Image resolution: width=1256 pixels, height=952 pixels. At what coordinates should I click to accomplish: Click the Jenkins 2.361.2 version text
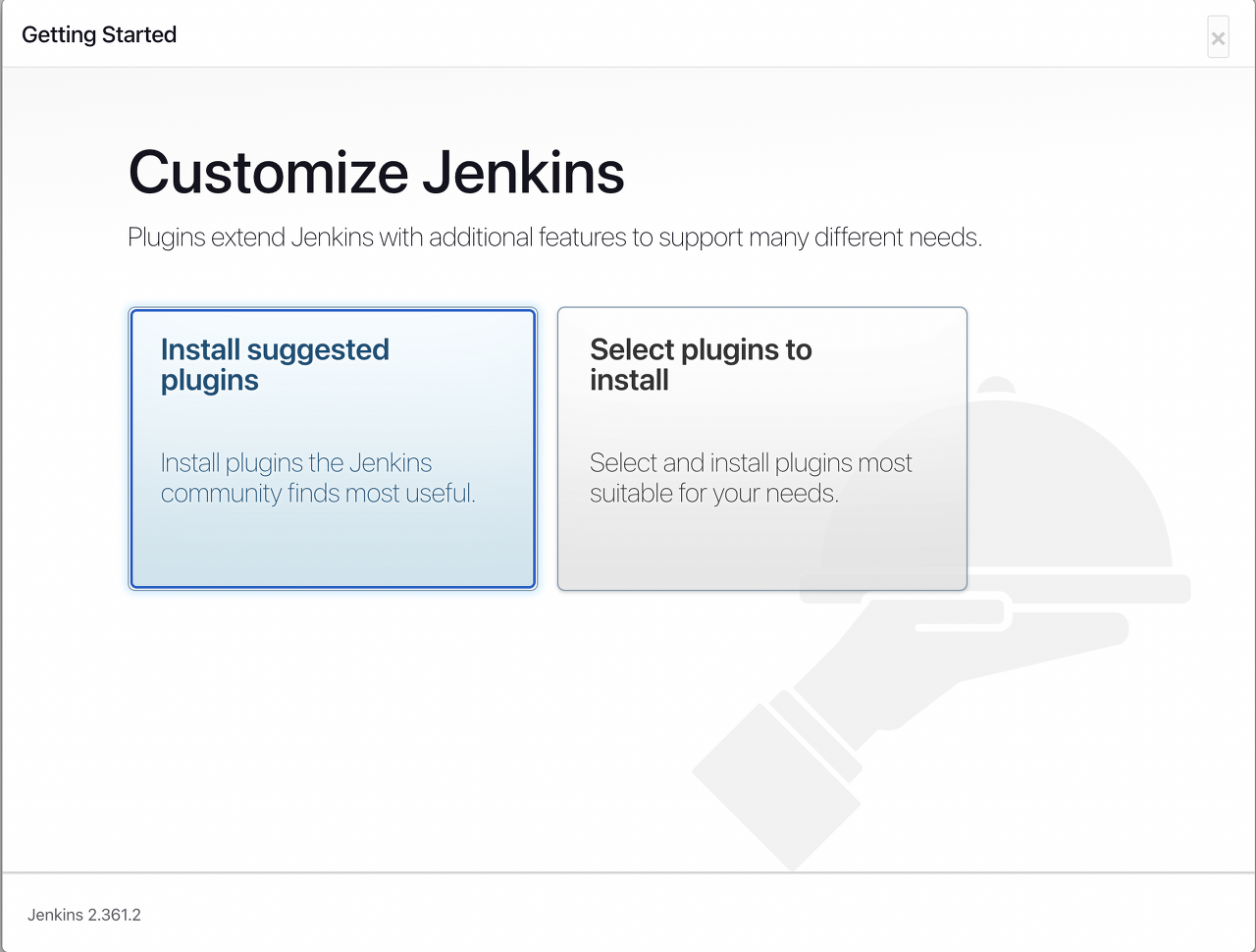tap(84, 915)
